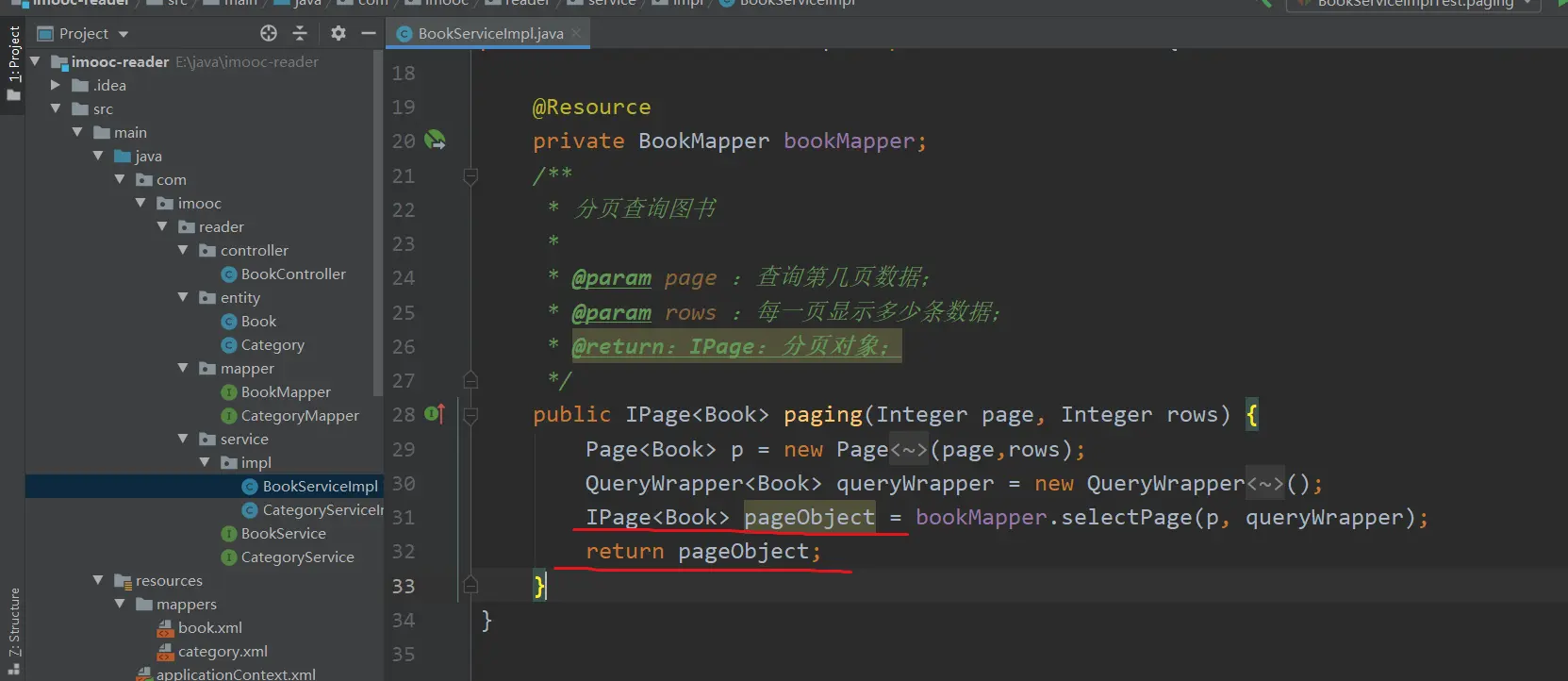This screenshot has height=681, width=1568.
Task: Select the .idea folder
Action: 109,85
